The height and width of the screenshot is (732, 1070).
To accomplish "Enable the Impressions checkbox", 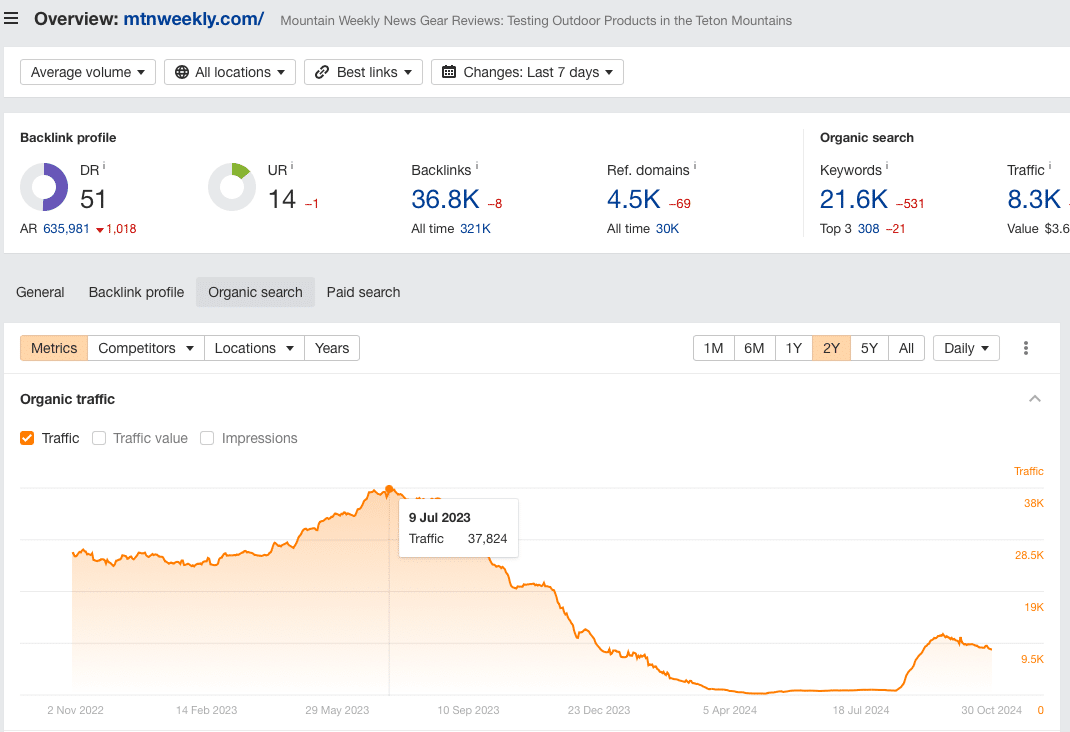I will (x=207, y=438).
